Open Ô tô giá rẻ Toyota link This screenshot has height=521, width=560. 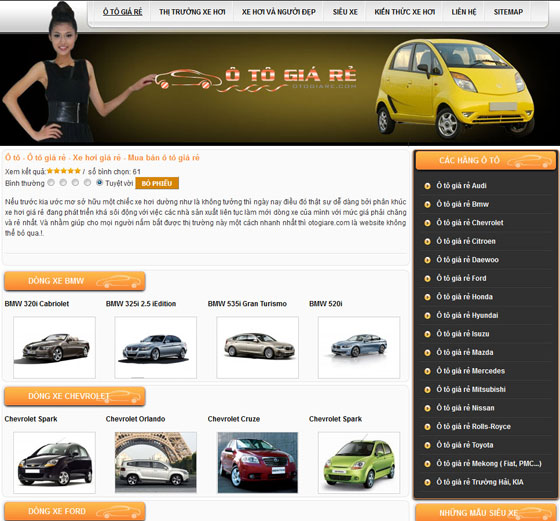click(465, 445)
